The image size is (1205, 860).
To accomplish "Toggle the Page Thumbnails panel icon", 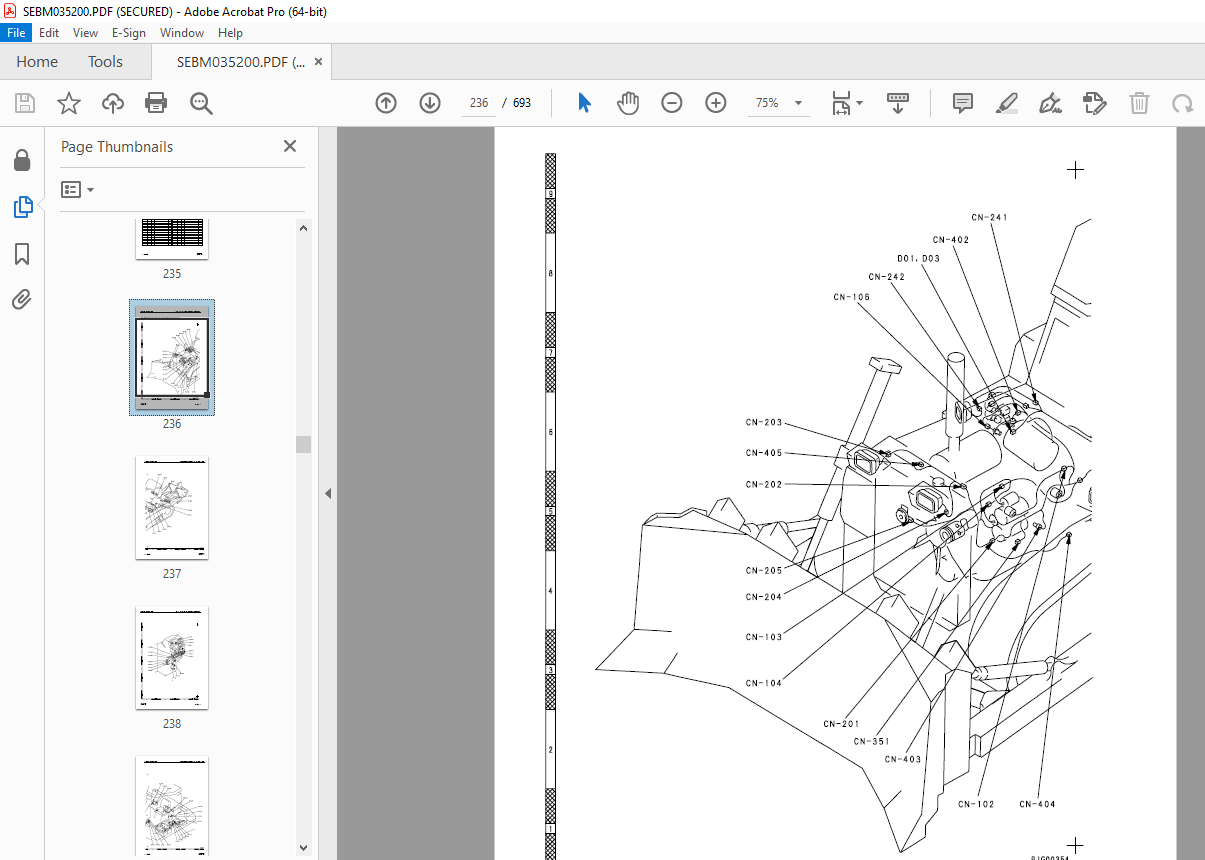I will pyautogui.click(x=22, y=207).
